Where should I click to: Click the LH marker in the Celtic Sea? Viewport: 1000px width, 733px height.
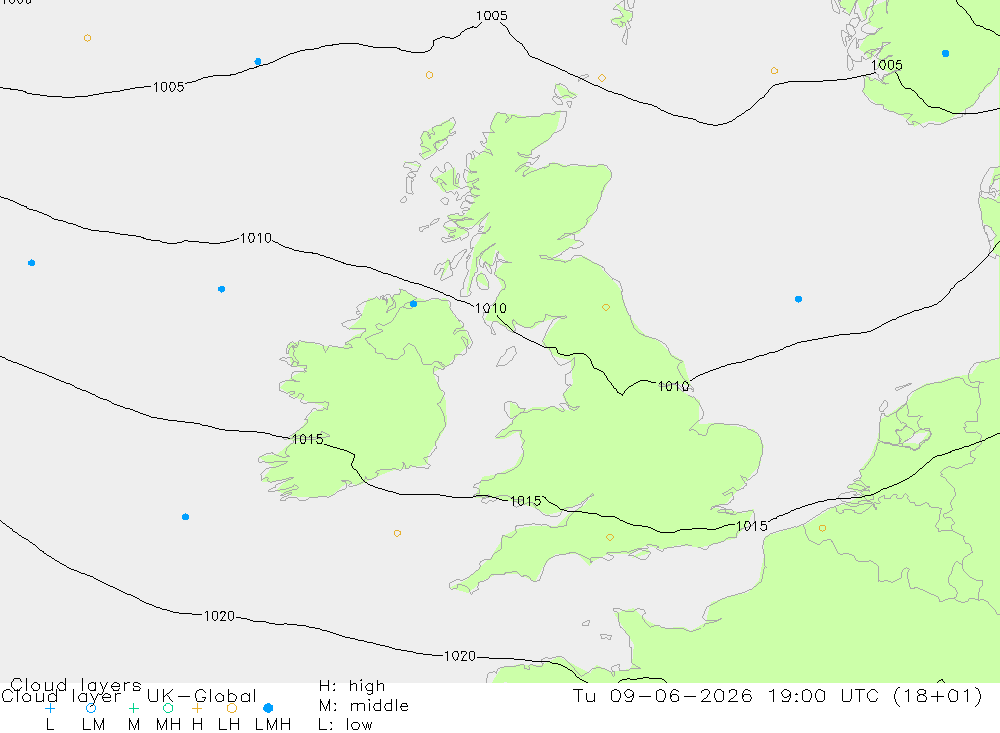pyautogui.click(x=397, y=533)
